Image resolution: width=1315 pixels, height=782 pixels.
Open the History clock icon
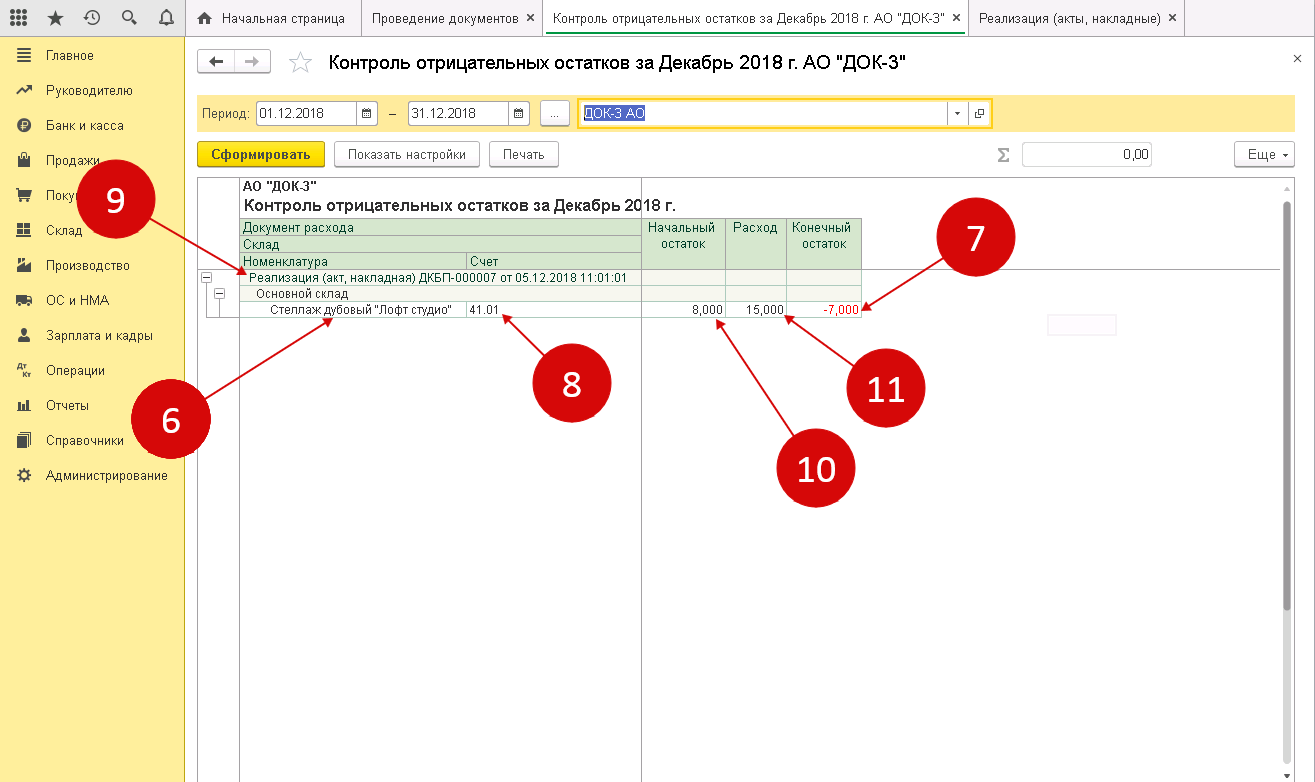coord(92,18)
